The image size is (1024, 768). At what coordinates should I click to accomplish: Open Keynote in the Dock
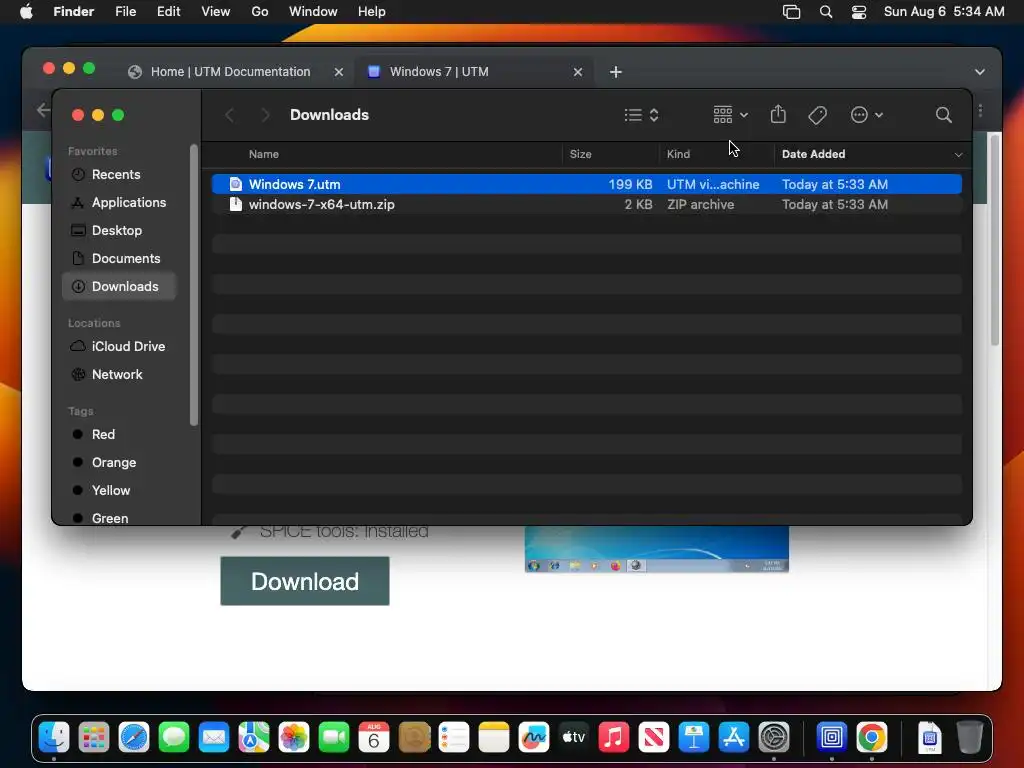pyautogui.click(x=694, y=738)
